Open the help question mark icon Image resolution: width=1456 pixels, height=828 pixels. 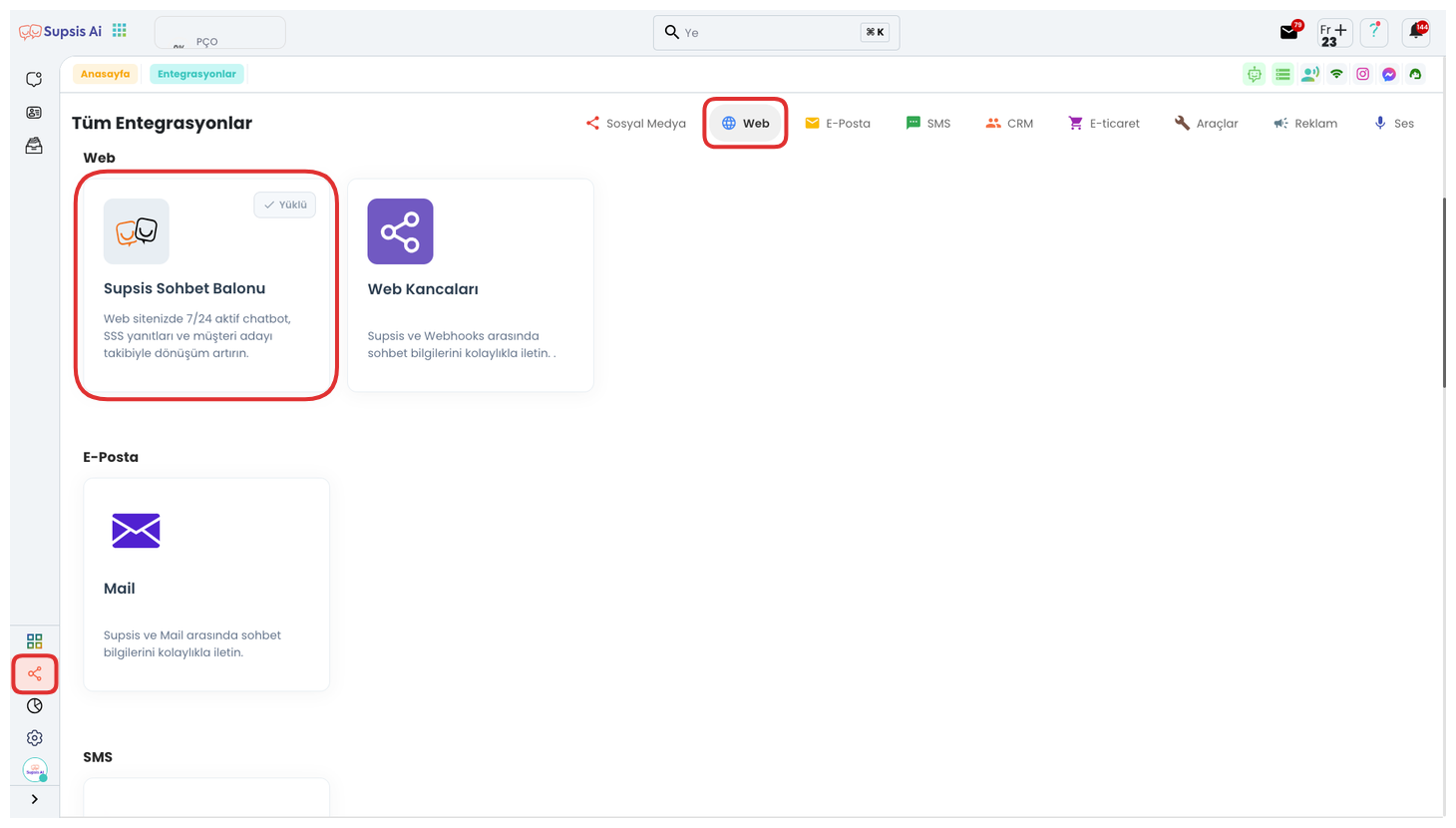tap(1374, 32)
